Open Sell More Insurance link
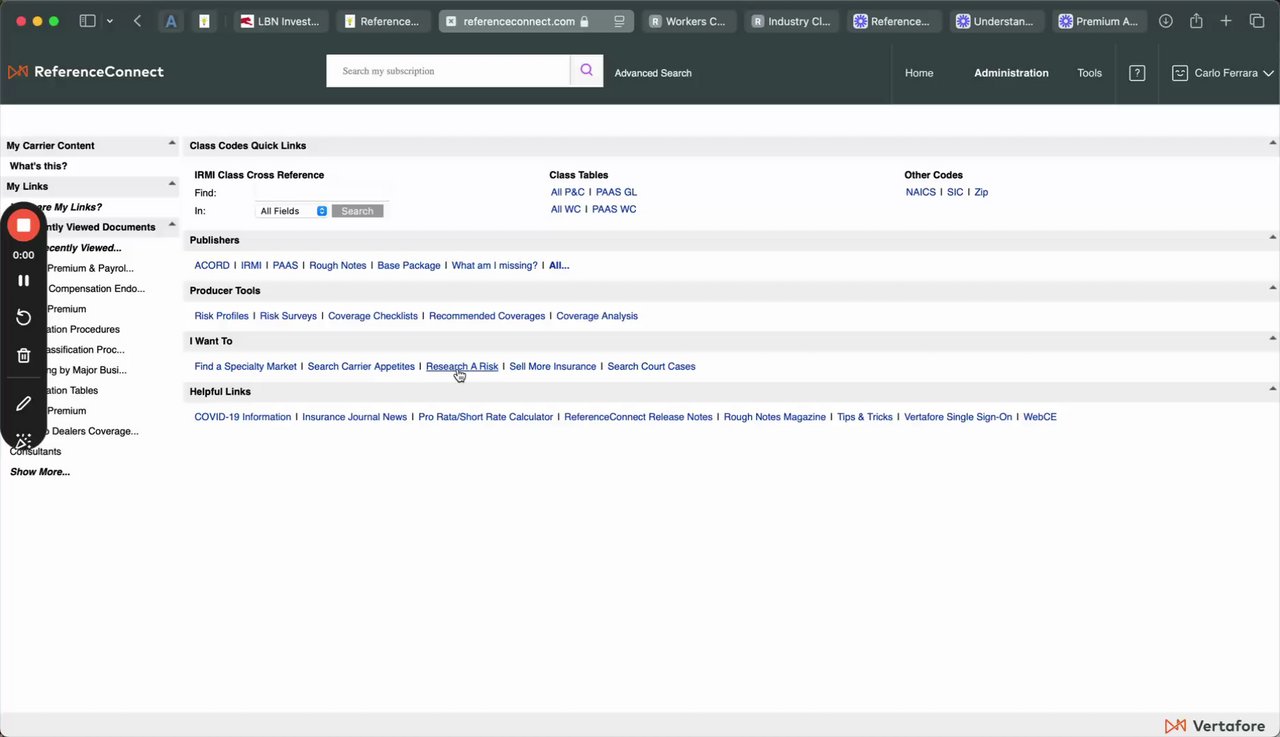This screenshot has width=1280, height=737. click(553, 366)
